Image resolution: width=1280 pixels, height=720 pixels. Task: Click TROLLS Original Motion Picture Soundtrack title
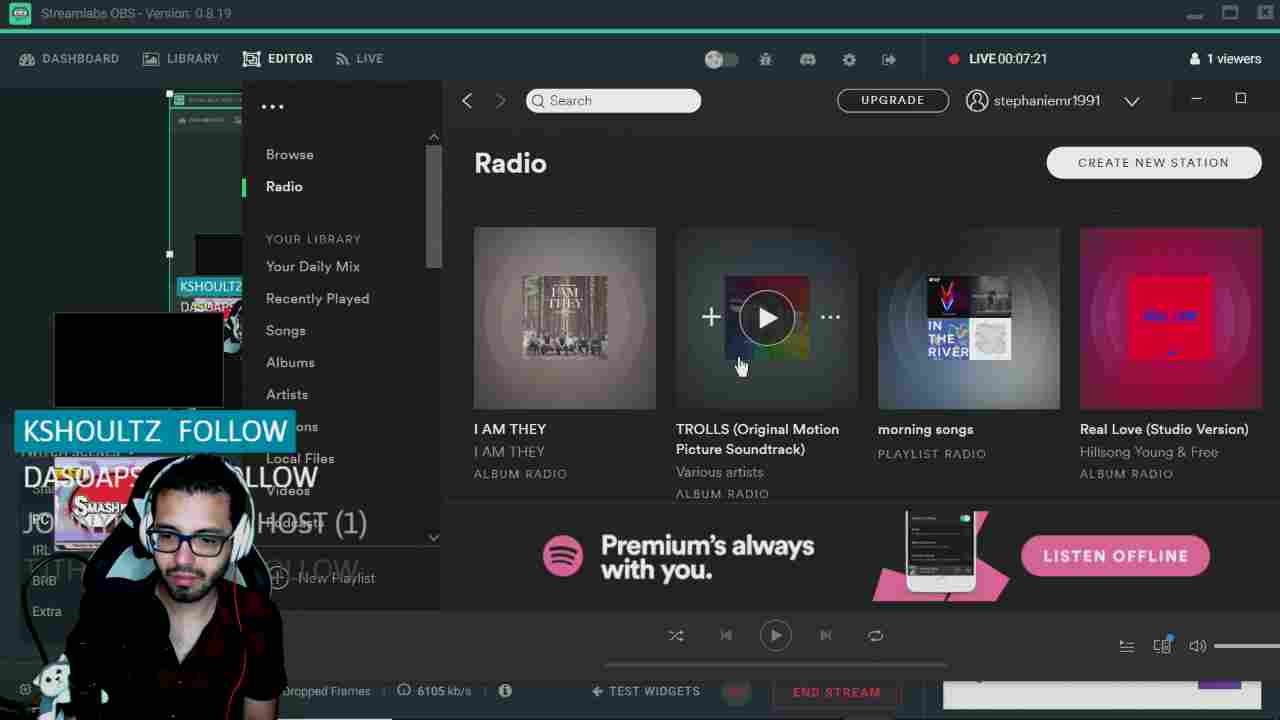pyautogui.click(x=757, y=439)
